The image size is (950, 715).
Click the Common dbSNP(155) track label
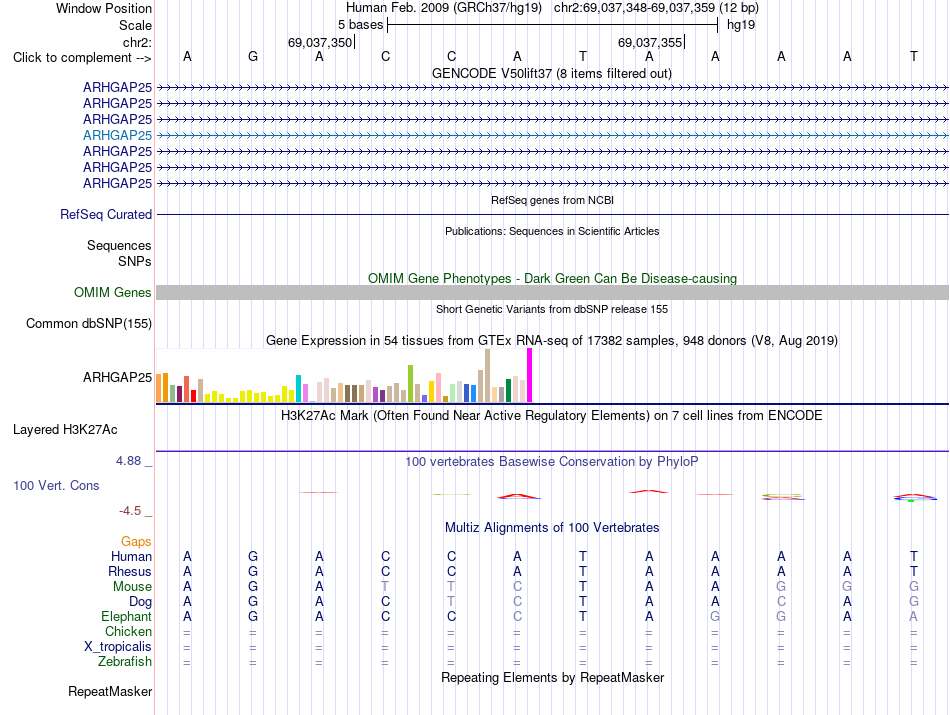[x=89, y=324]
